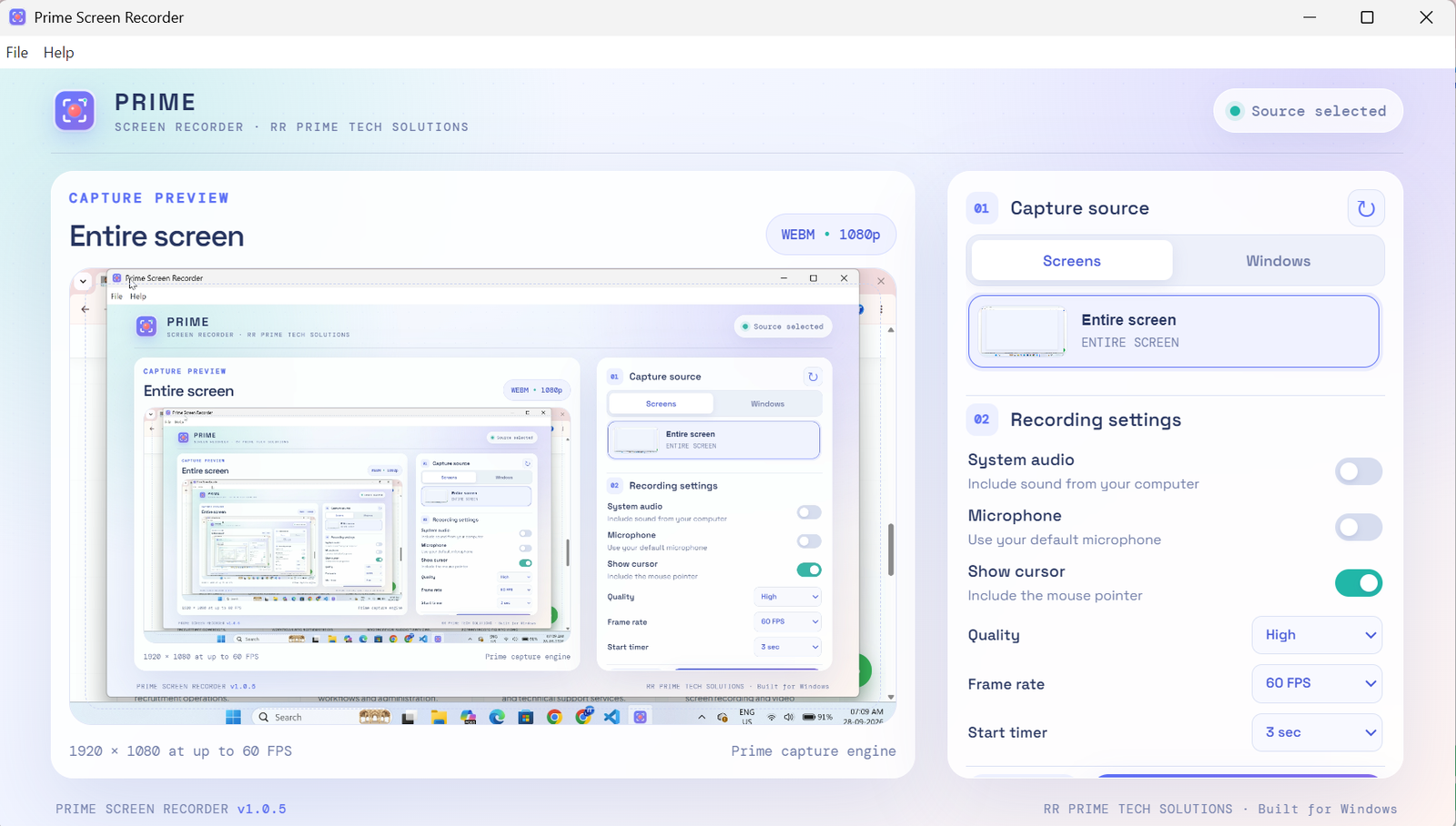Image resolution: width=1456 pixels, height=826 pixels.
Task: Close the Prime Screen Recorder window
Action: [x=1426, y=17]
